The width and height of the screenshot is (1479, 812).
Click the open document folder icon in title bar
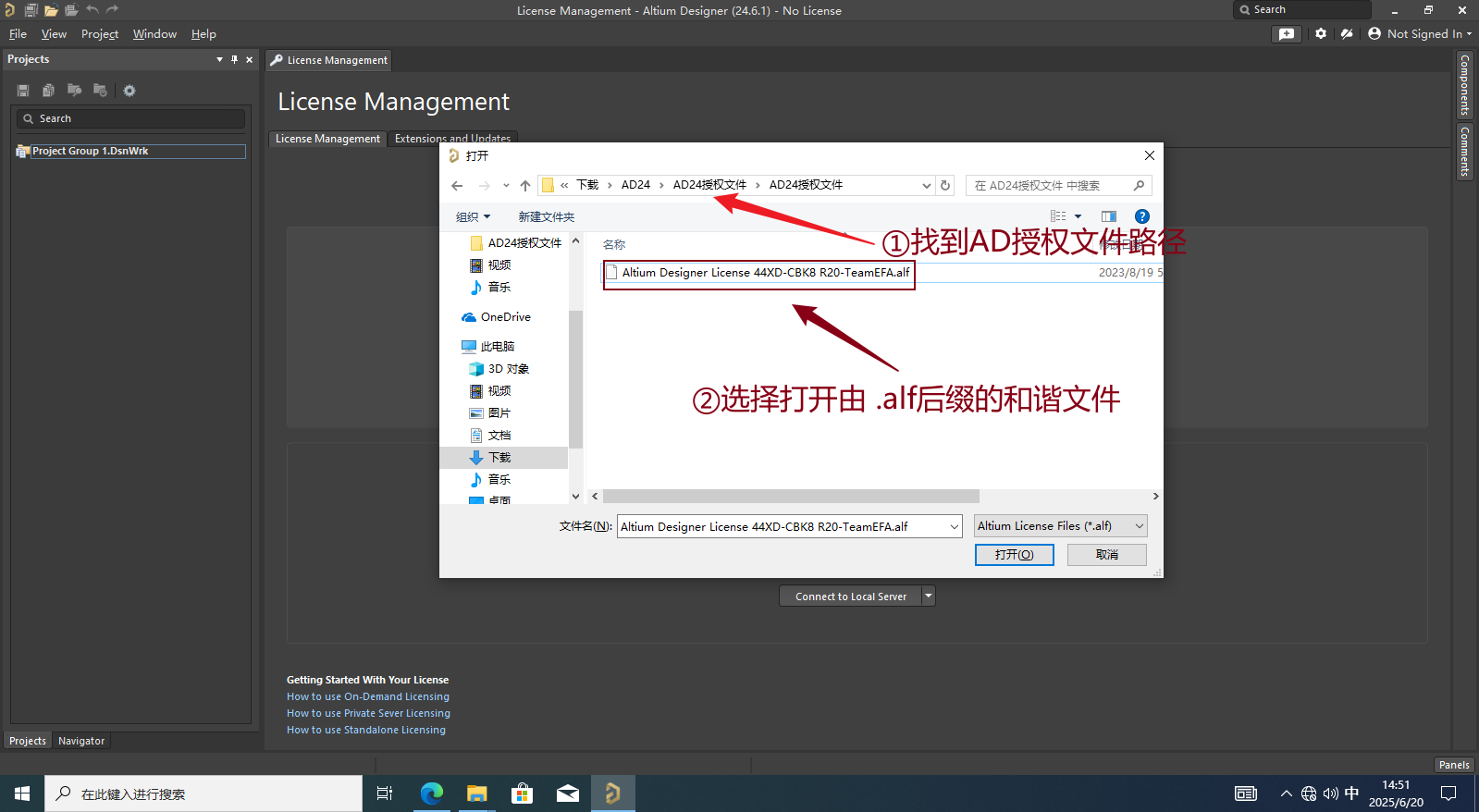tap(51, 10)
